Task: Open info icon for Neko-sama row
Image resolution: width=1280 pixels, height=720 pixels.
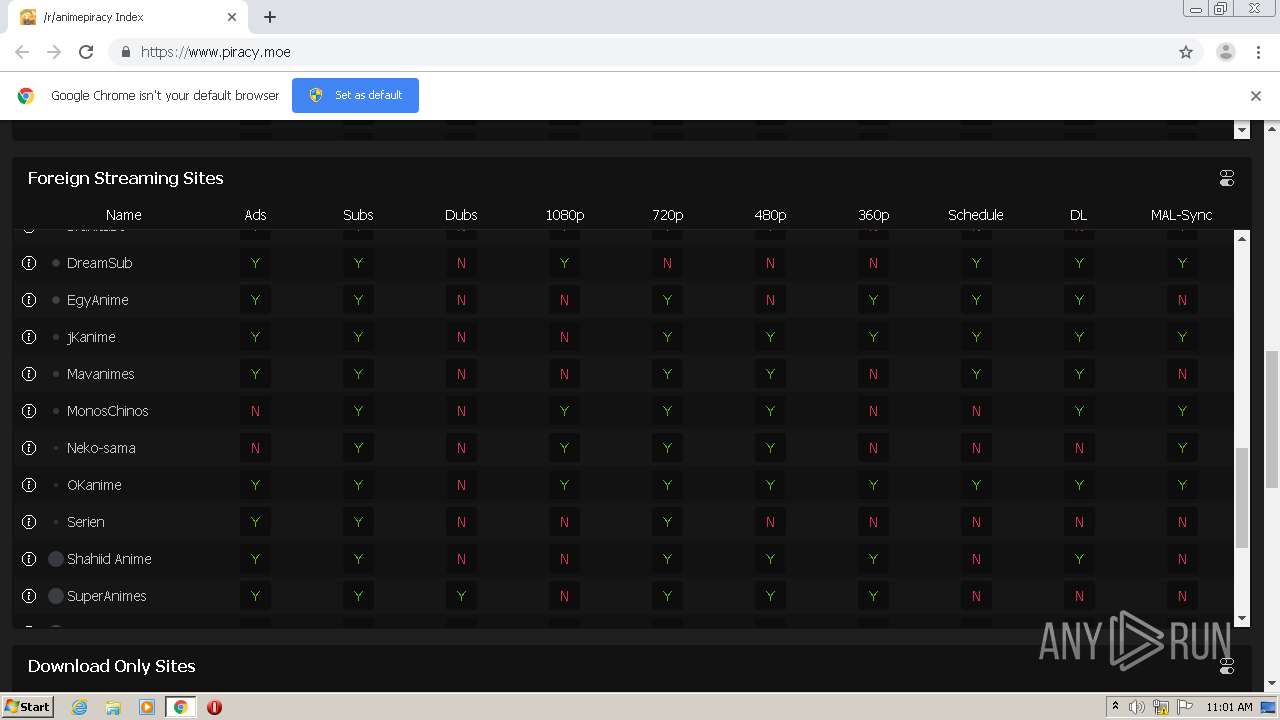Action: pos(29,448)
